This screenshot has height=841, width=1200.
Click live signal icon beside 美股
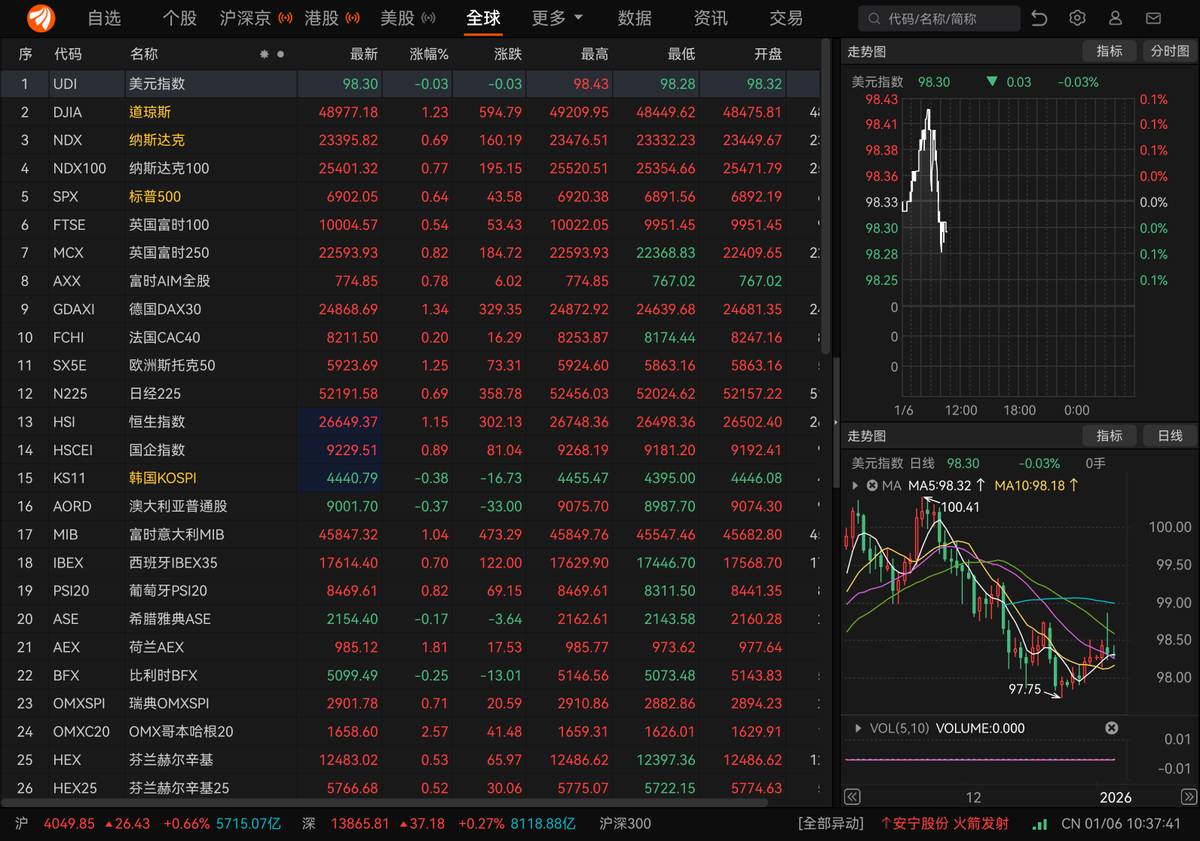pyautogui.click(x=428, y=18)
